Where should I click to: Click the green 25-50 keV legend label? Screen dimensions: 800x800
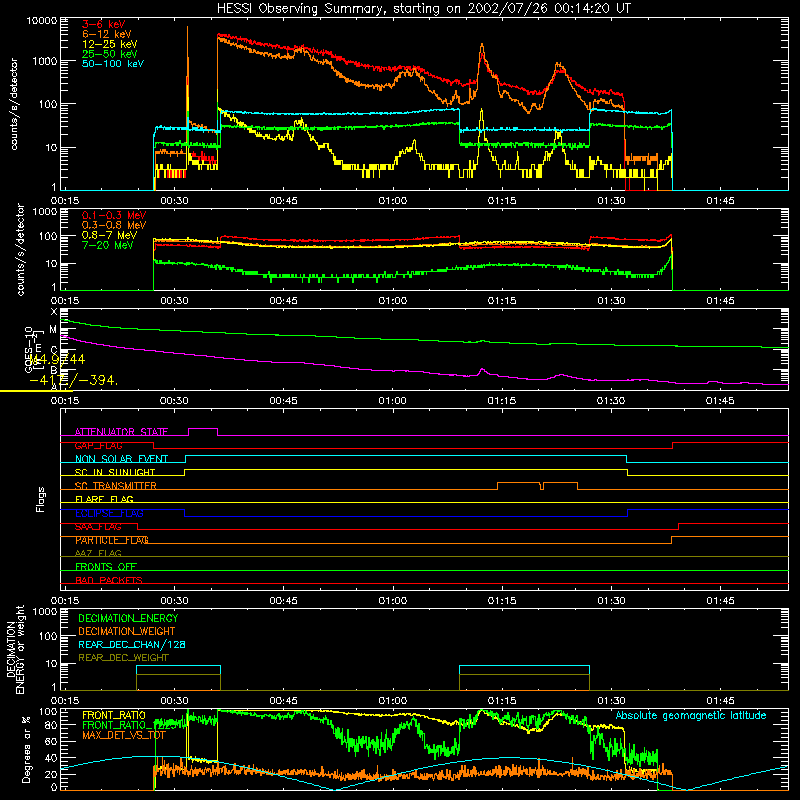coord(110,54)
